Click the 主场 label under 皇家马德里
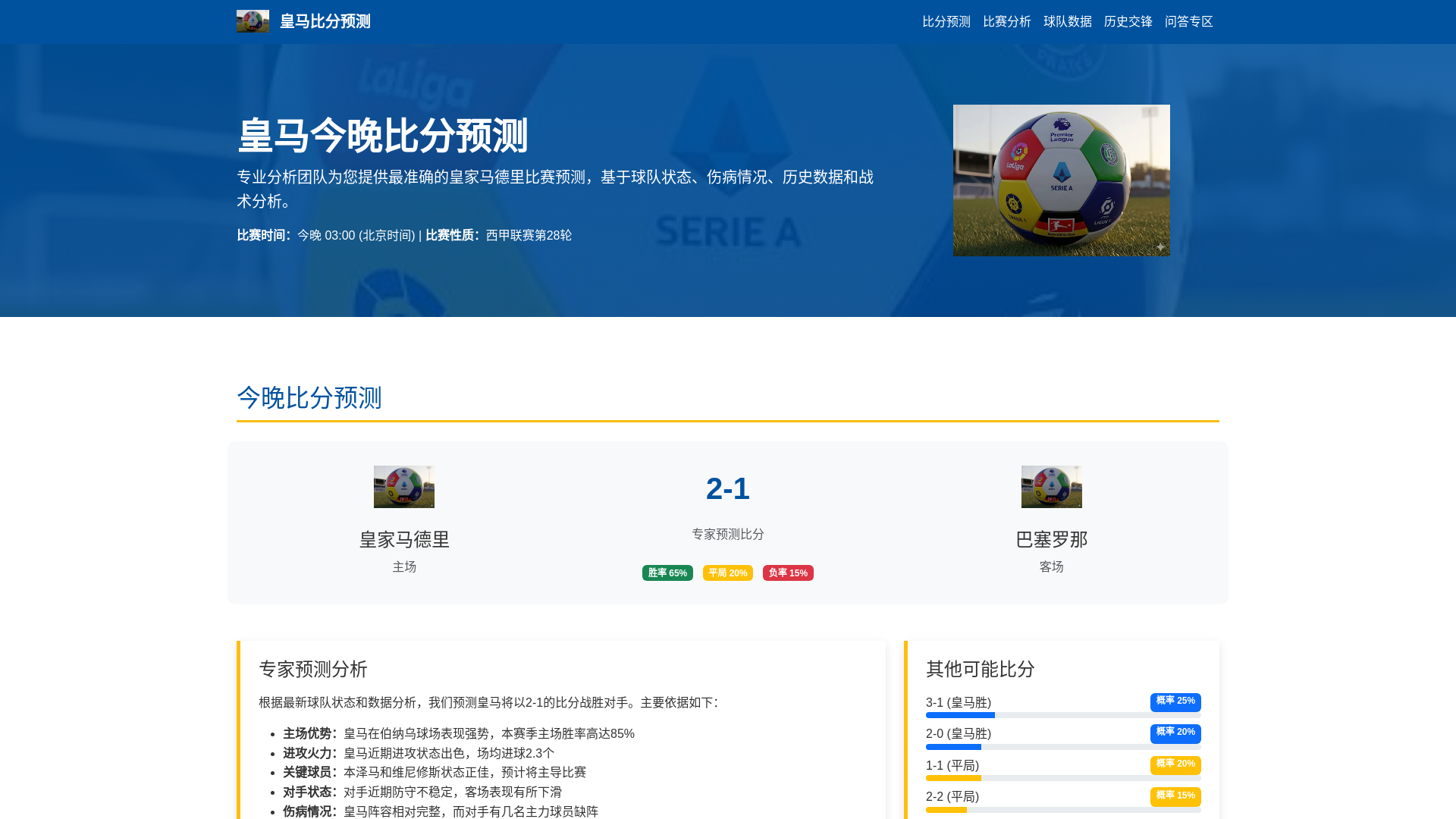Image resolution: width=1456 pixels, height=819 pixels. pyautogui.click(x=404, y=567)
